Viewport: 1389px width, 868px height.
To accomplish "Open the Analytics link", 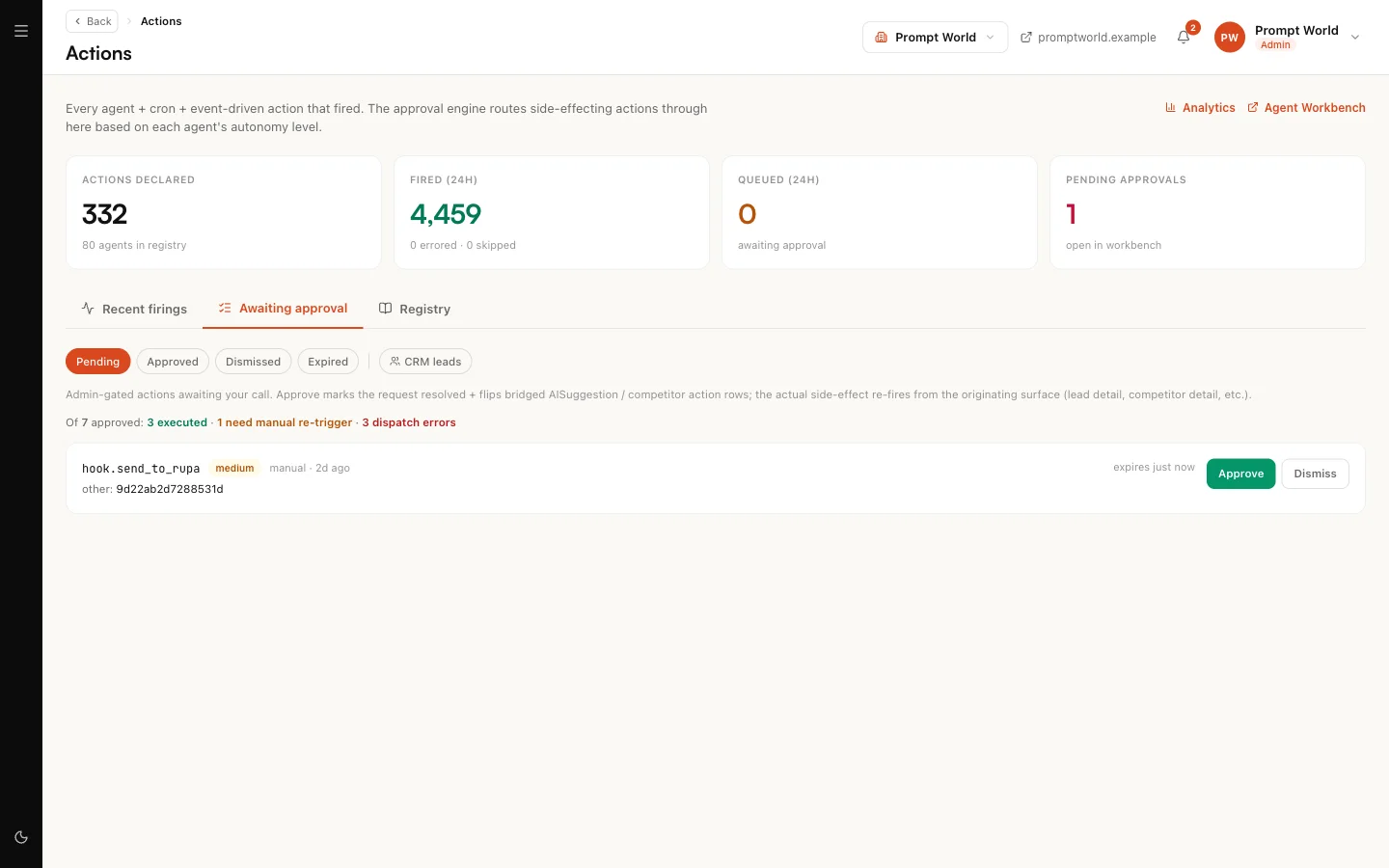I will [x=1200, y=108].
